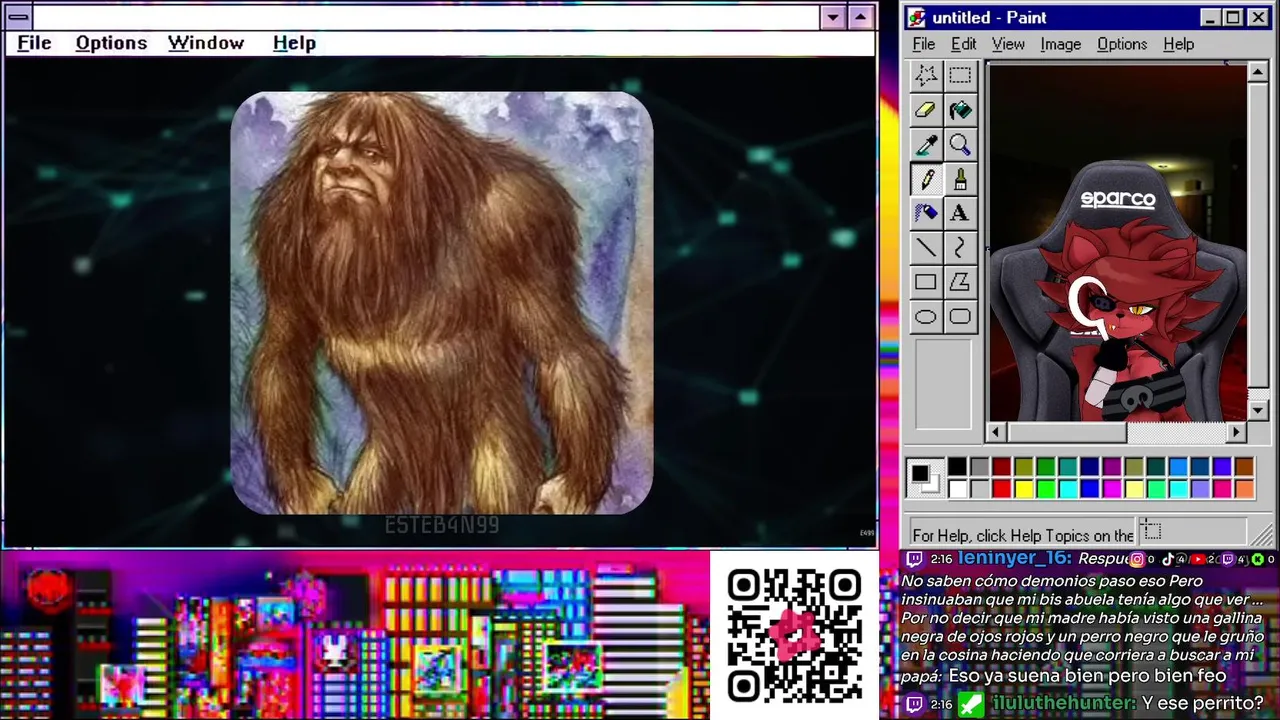Click status bar text "For Help, click Help Topics"
1280x720 pixels.
(x=1023, y=535)
